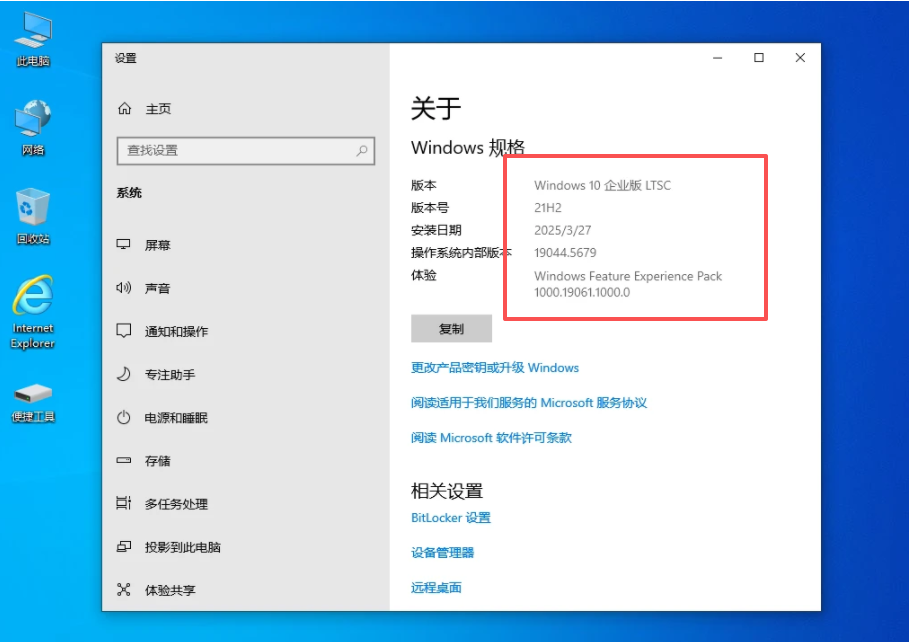Click the Windows 规格 heading
Viewport: 909px width, 642px height.
click(x=468, y=147)
